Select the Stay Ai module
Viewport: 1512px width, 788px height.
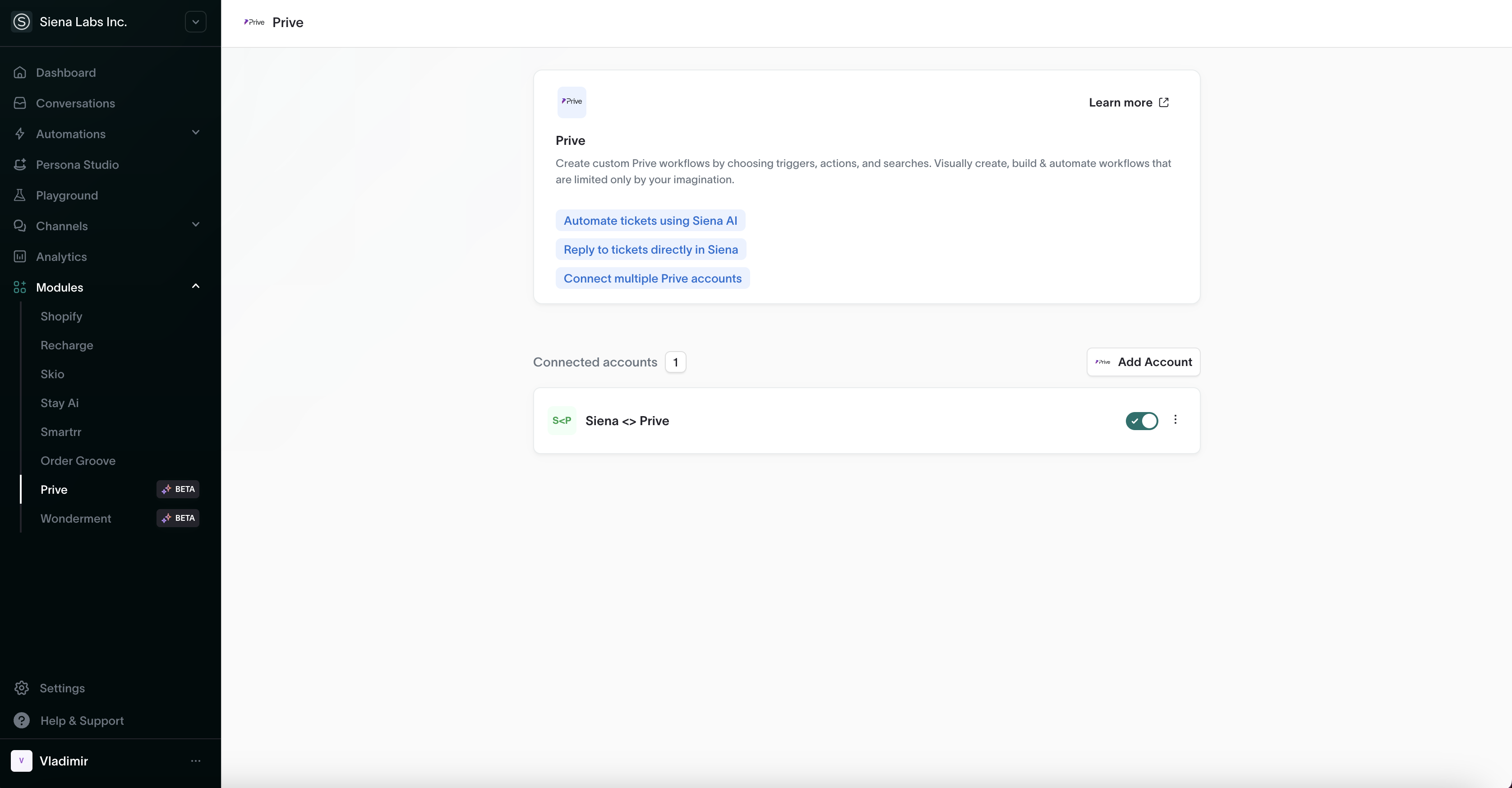59,403
